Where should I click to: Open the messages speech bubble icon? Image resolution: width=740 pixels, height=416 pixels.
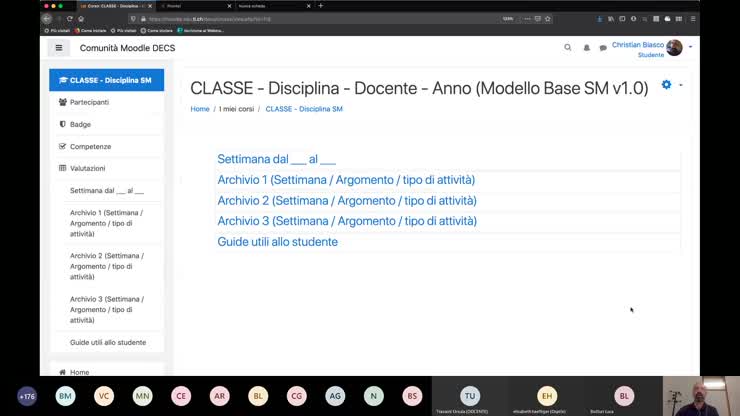(x=603, y=47)
